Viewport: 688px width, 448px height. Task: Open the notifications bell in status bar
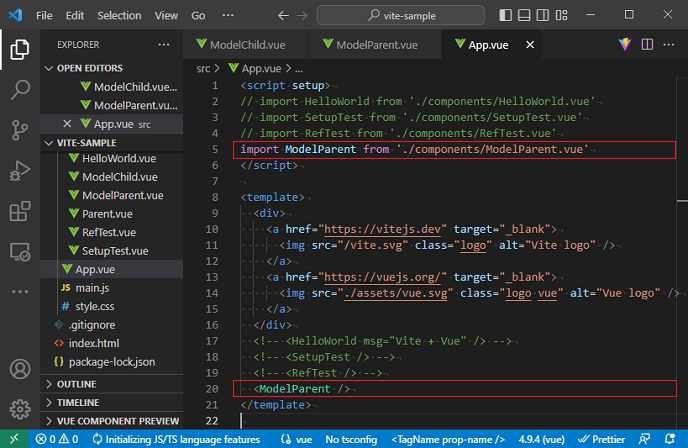tap(670, 439)
